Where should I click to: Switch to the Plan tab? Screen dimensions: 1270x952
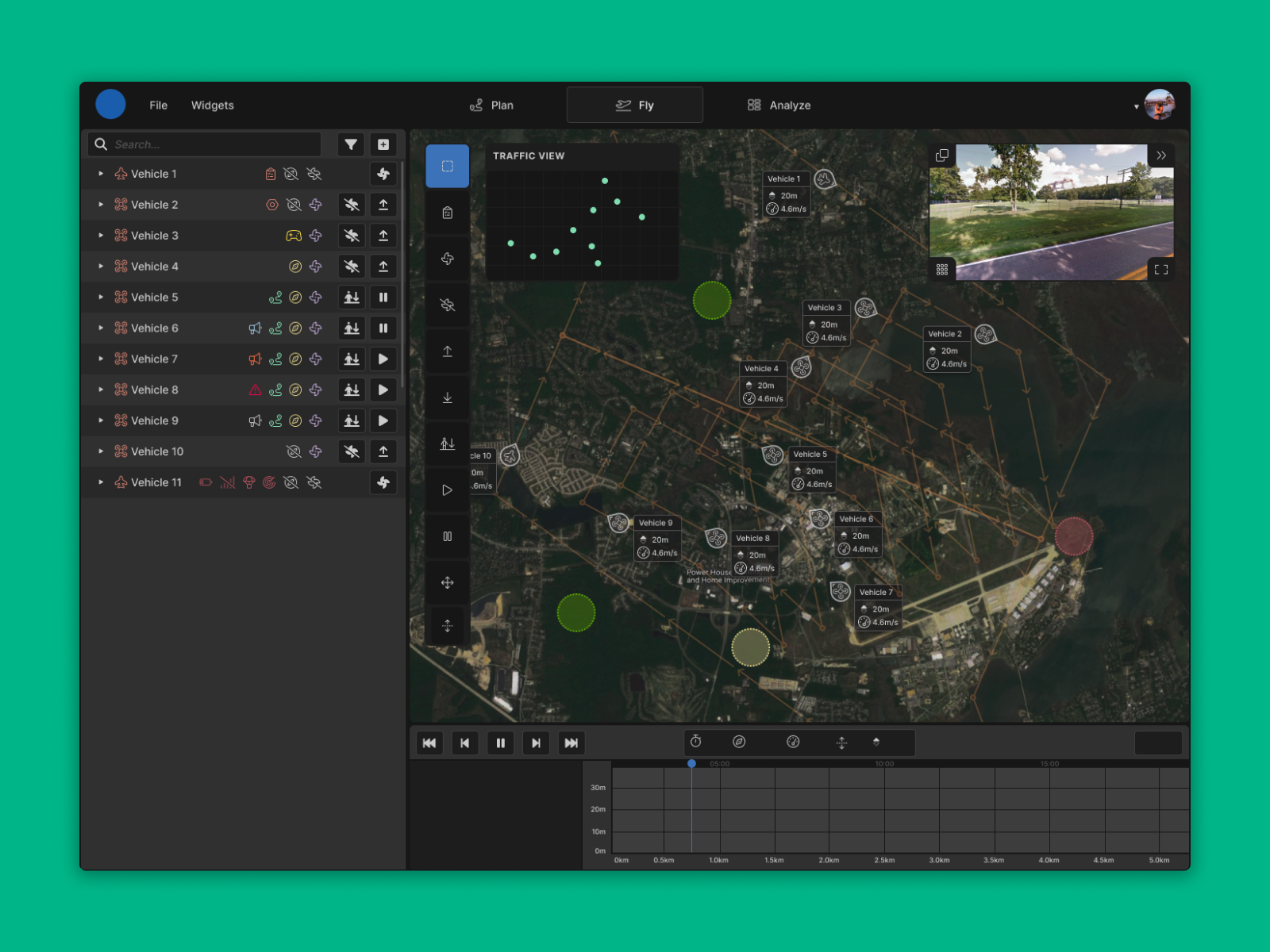491,106
